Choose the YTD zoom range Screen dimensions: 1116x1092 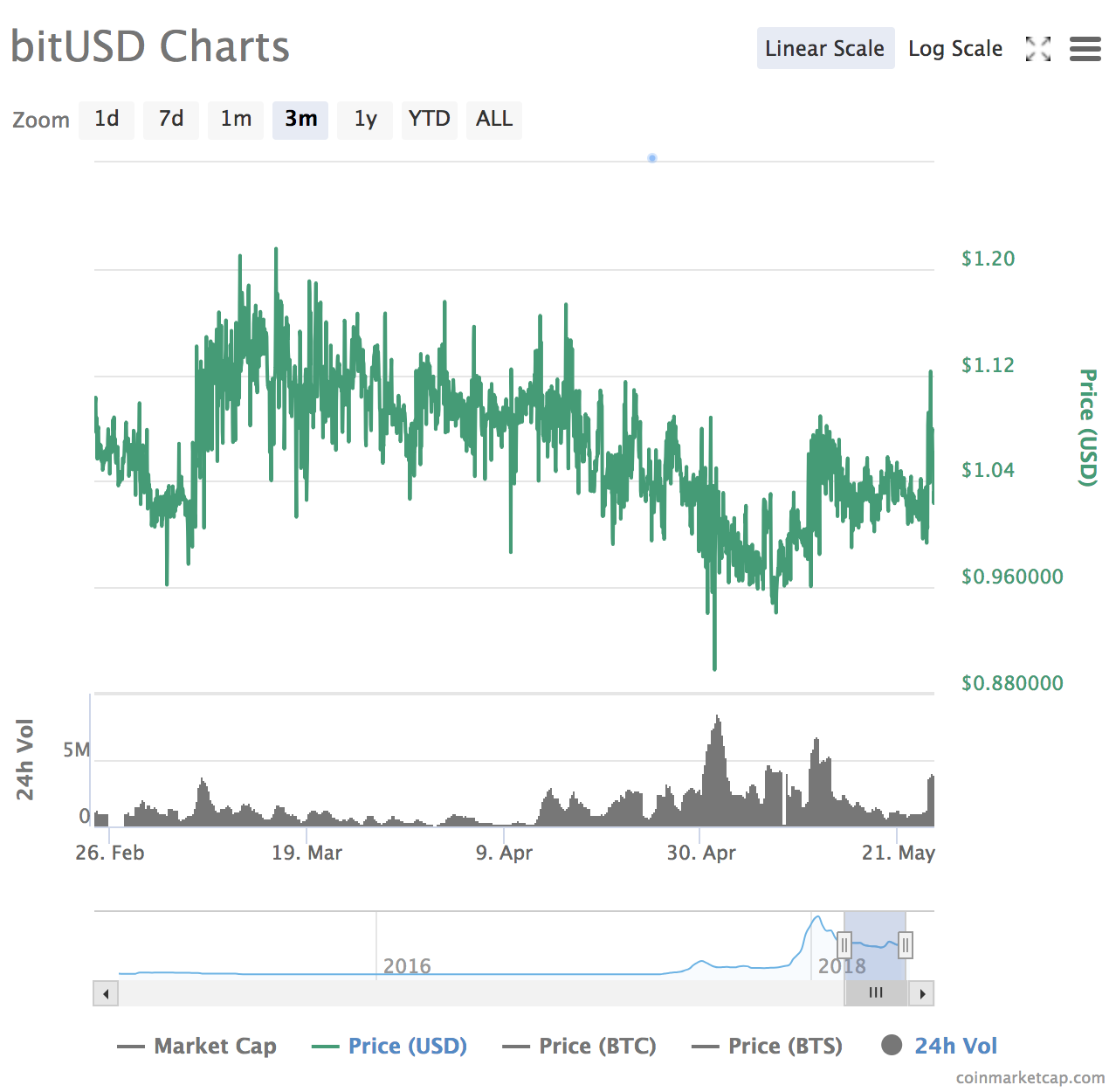430,119
